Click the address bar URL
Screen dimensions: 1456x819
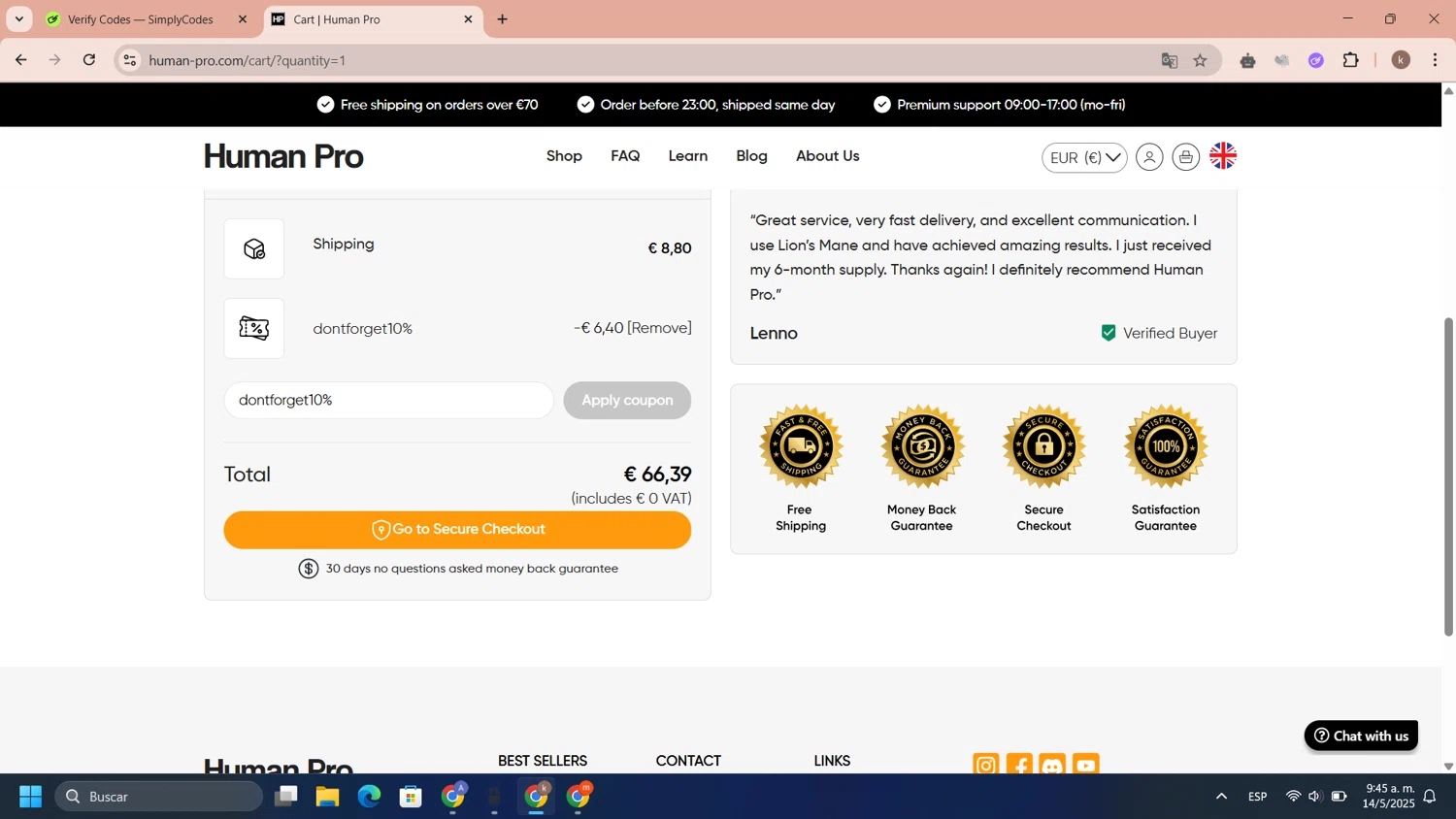(x=247, y=60)
